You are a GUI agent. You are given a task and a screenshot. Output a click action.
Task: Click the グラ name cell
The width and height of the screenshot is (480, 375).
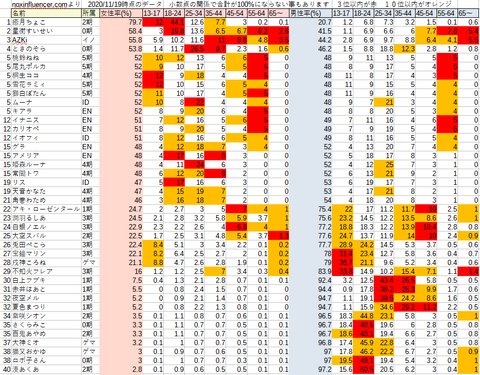[47, 147]
